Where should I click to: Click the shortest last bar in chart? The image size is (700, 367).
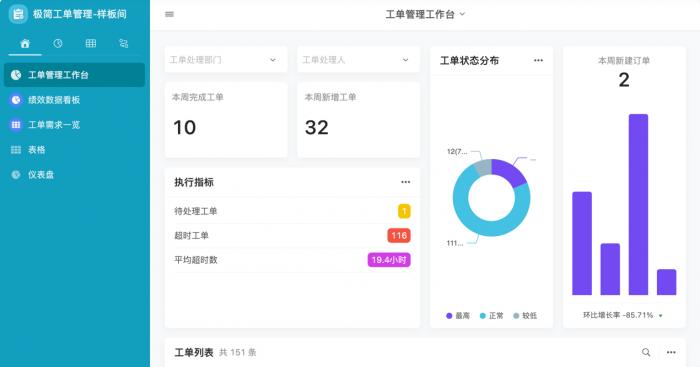coord(667,282)
